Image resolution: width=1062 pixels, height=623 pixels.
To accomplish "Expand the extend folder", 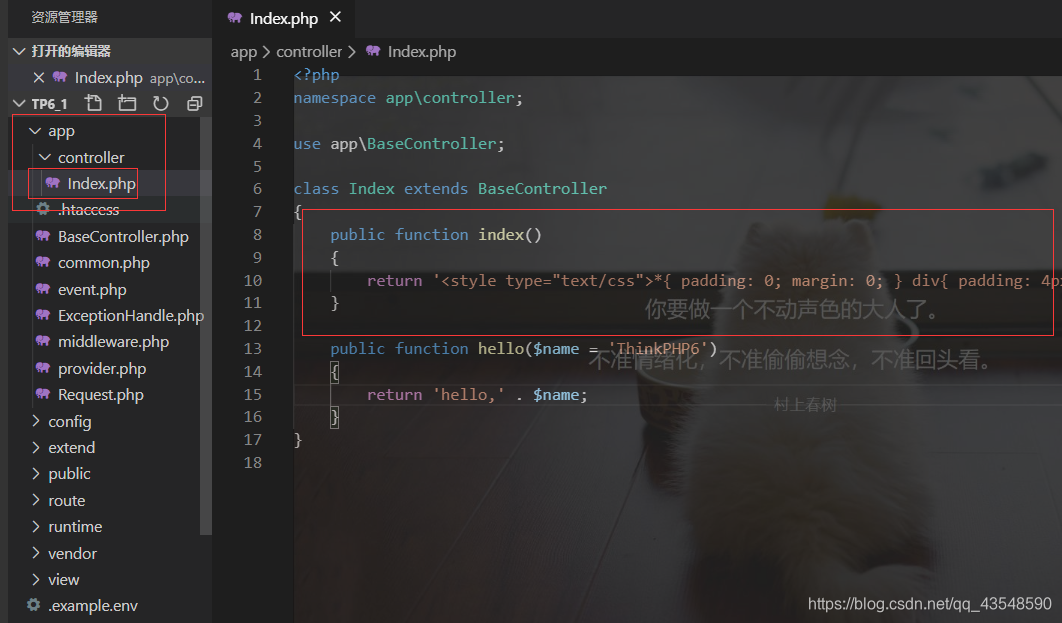I will 36,447.
